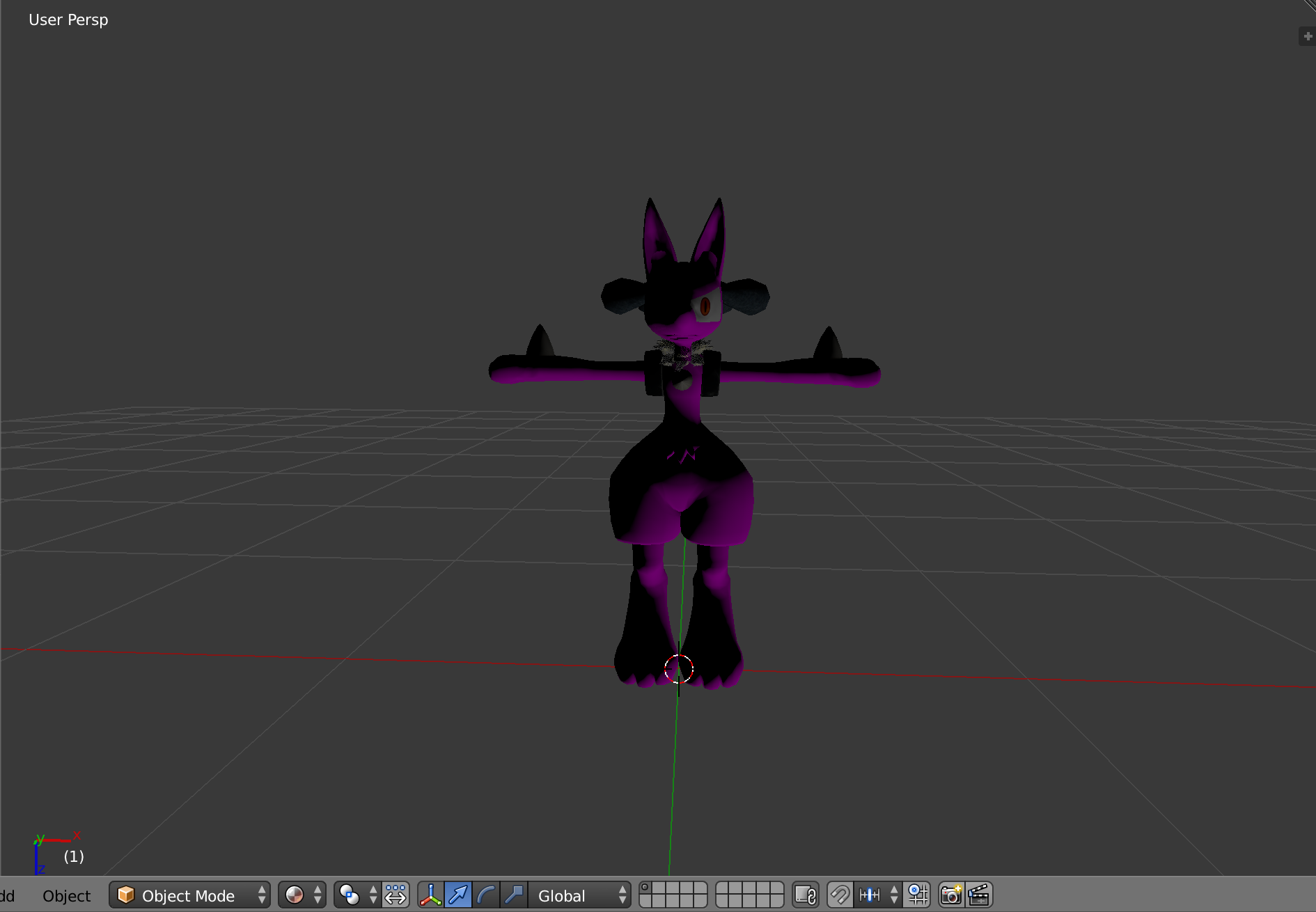Click the 3D cursor at character's feet
Screen dimensions: 1316x912
679,669
